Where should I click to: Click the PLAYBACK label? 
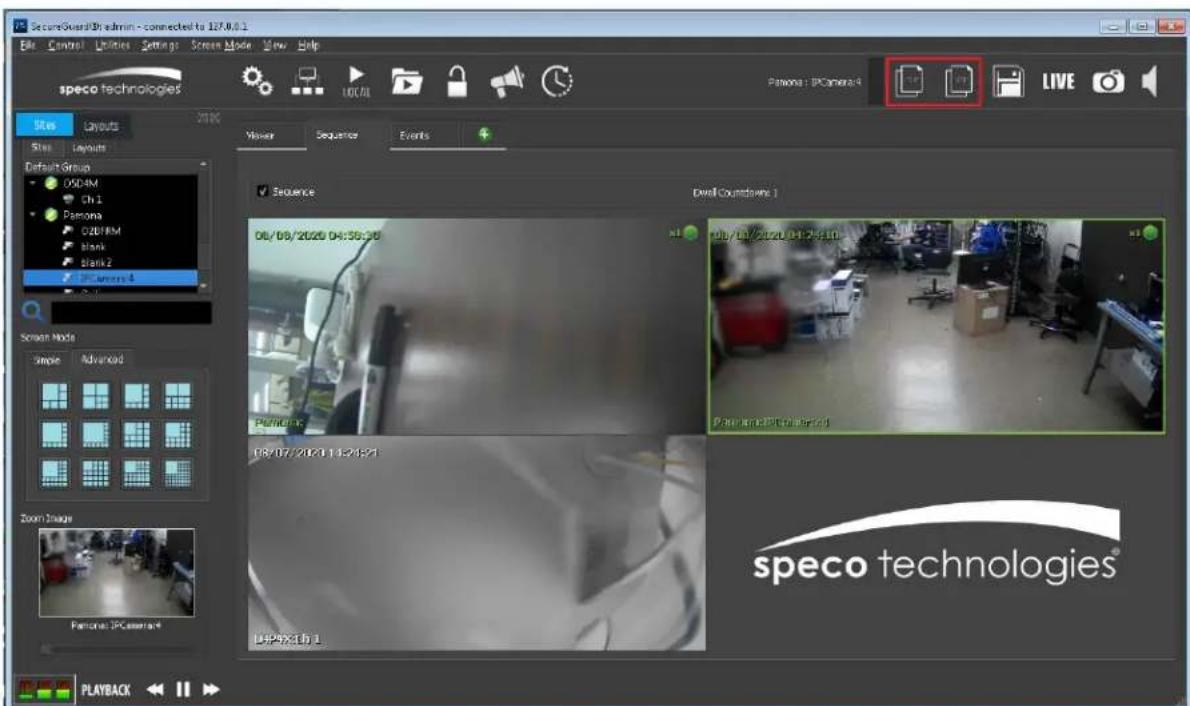[x=105, y=689]
